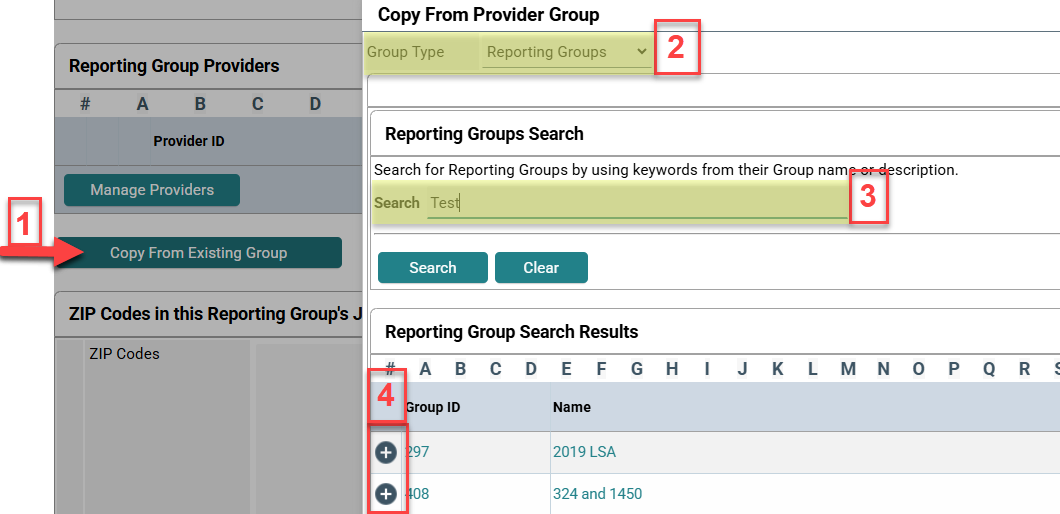The height and width of the screenshot is (514, 1060).
Task: Click plus icon beside group 408
Action: pos(385,494)
